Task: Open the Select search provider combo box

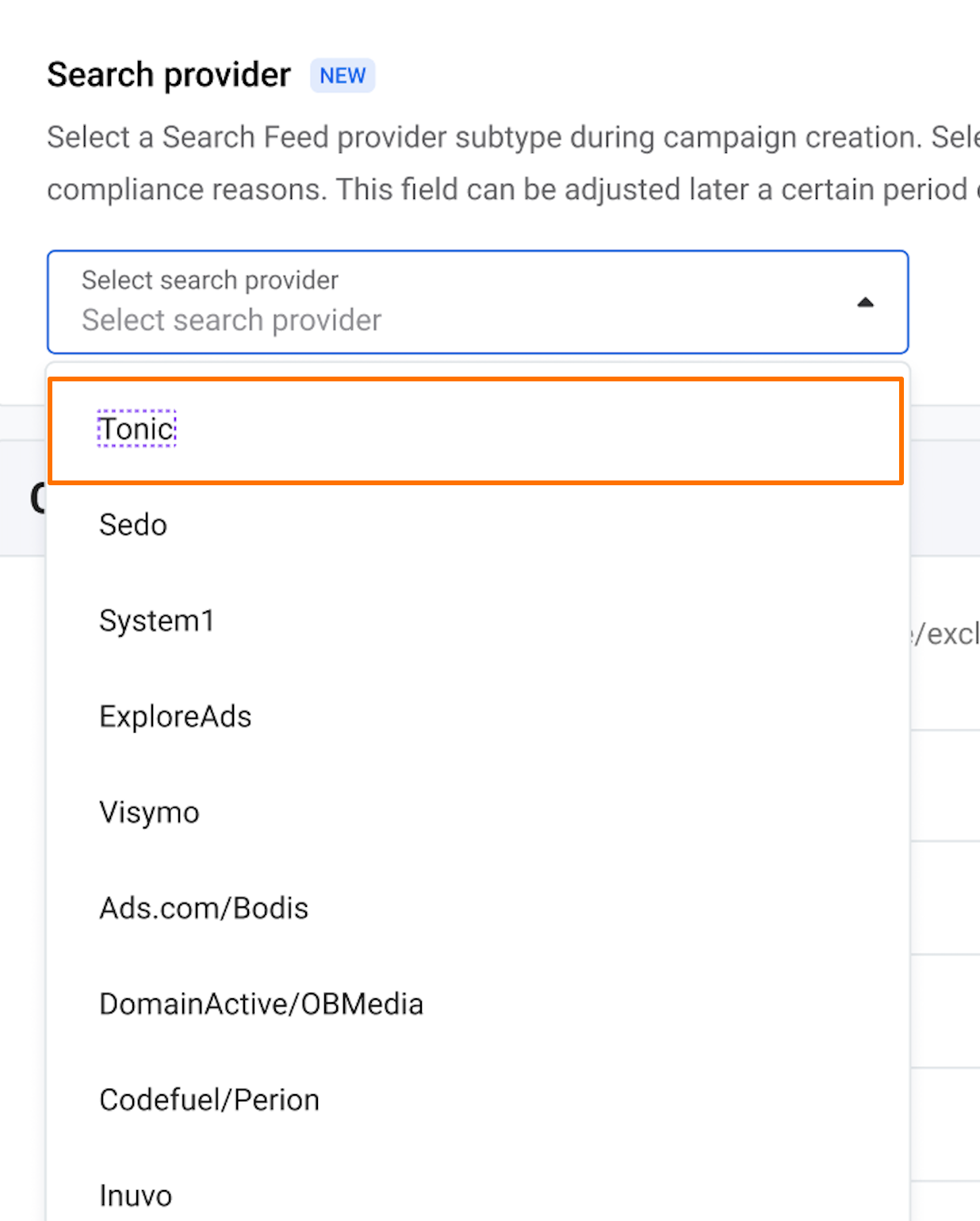Action: click(476, 302)
